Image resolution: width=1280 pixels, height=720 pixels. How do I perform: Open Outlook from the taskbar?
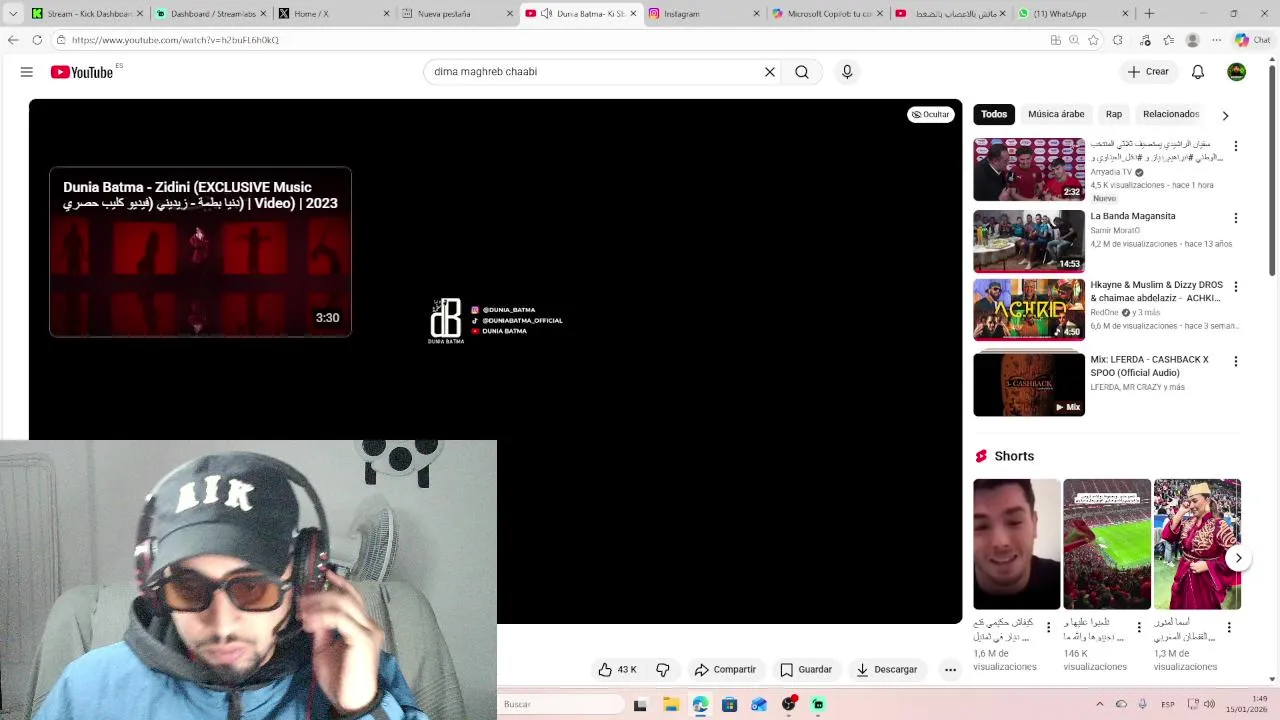click(759, 705)
